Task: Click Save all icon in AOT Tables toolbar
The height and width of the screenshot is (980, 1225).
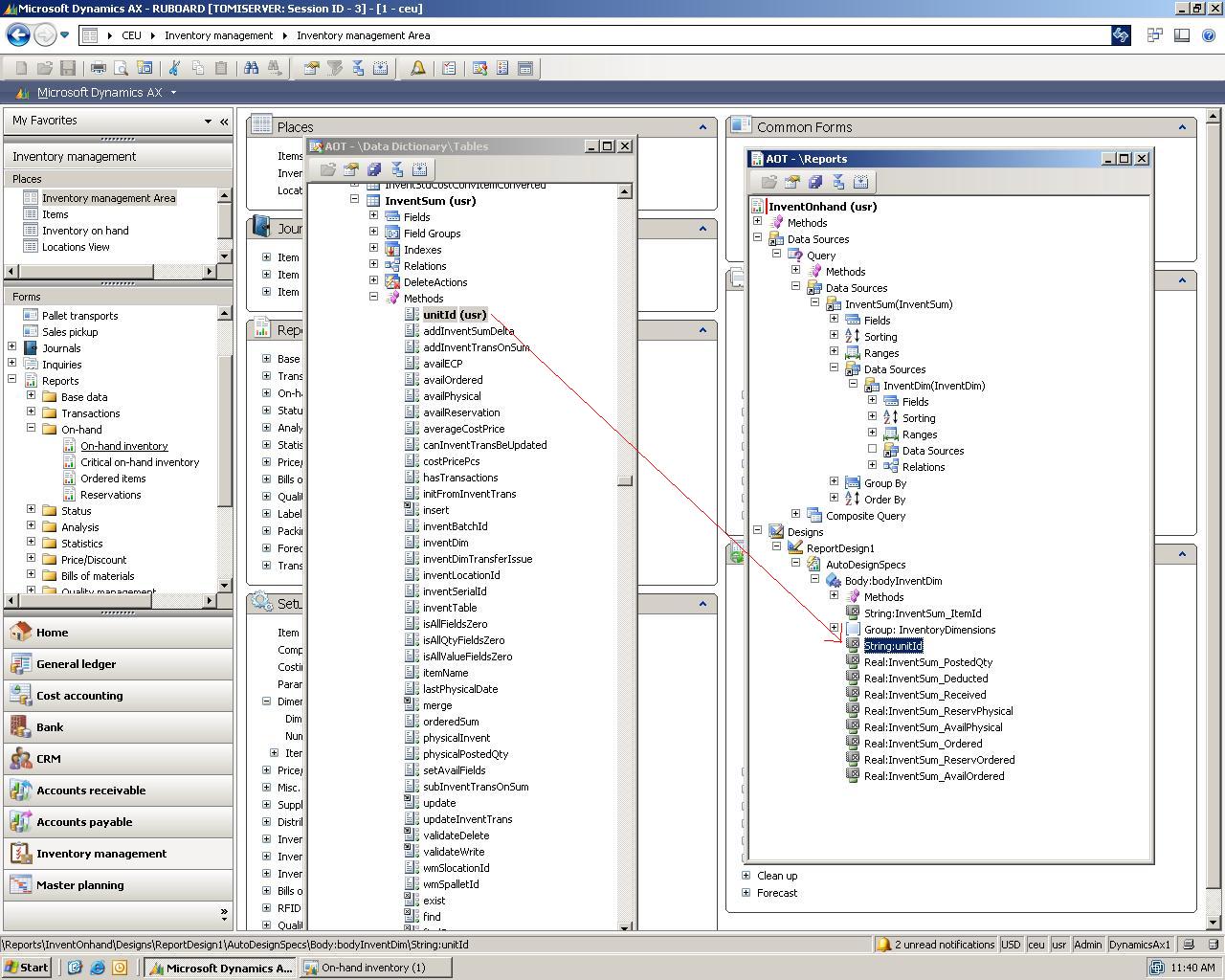Action: pos(374,169)
